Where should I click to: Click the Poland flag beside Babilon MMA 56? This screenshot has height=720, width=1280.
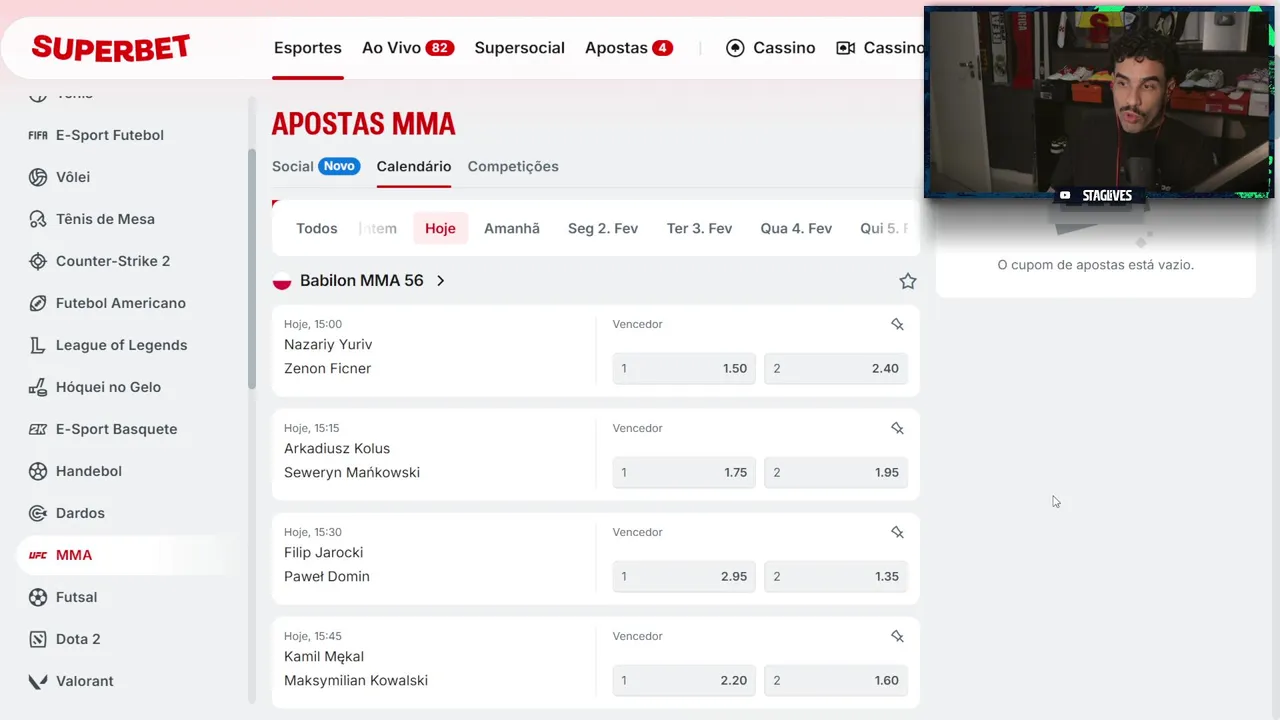pos(282,281)
